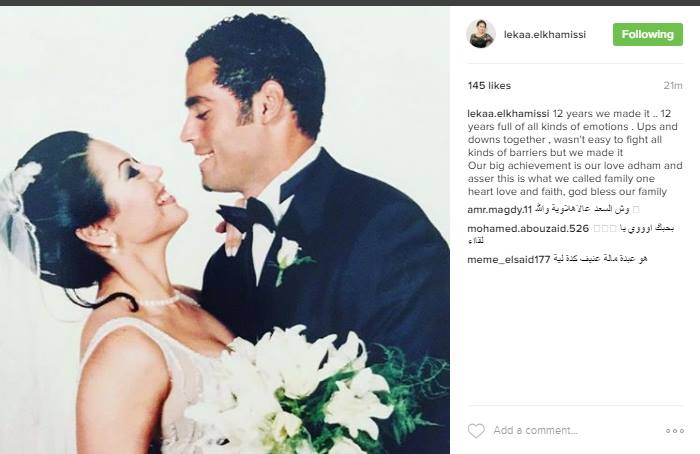Click the lekaa.elkhamissi profile avatar

pyautogui.click(x=481, y=34)
